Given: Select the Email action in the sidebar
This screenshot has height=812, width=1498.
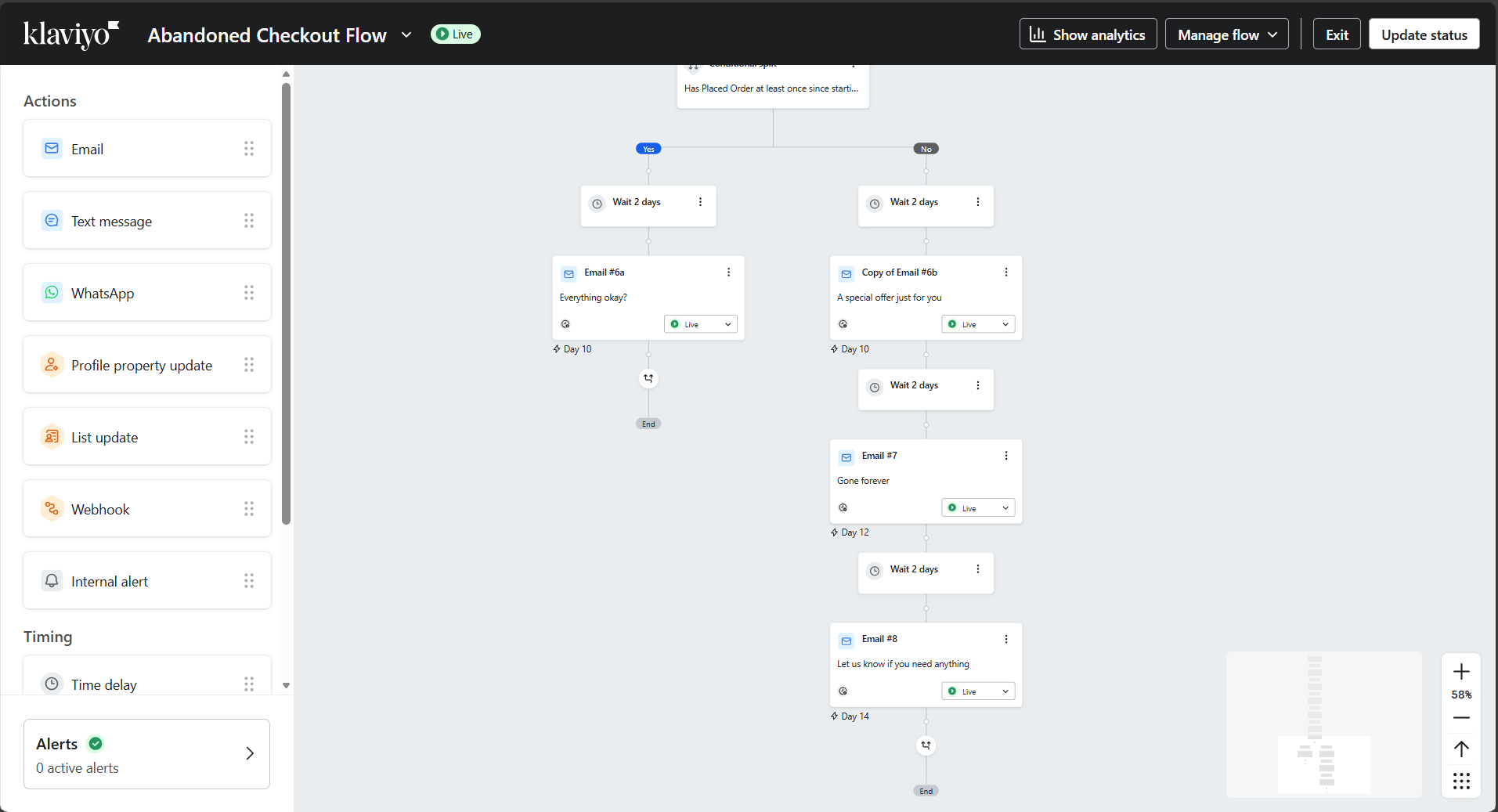Looking at the screenshot, I should click(51, 148).
